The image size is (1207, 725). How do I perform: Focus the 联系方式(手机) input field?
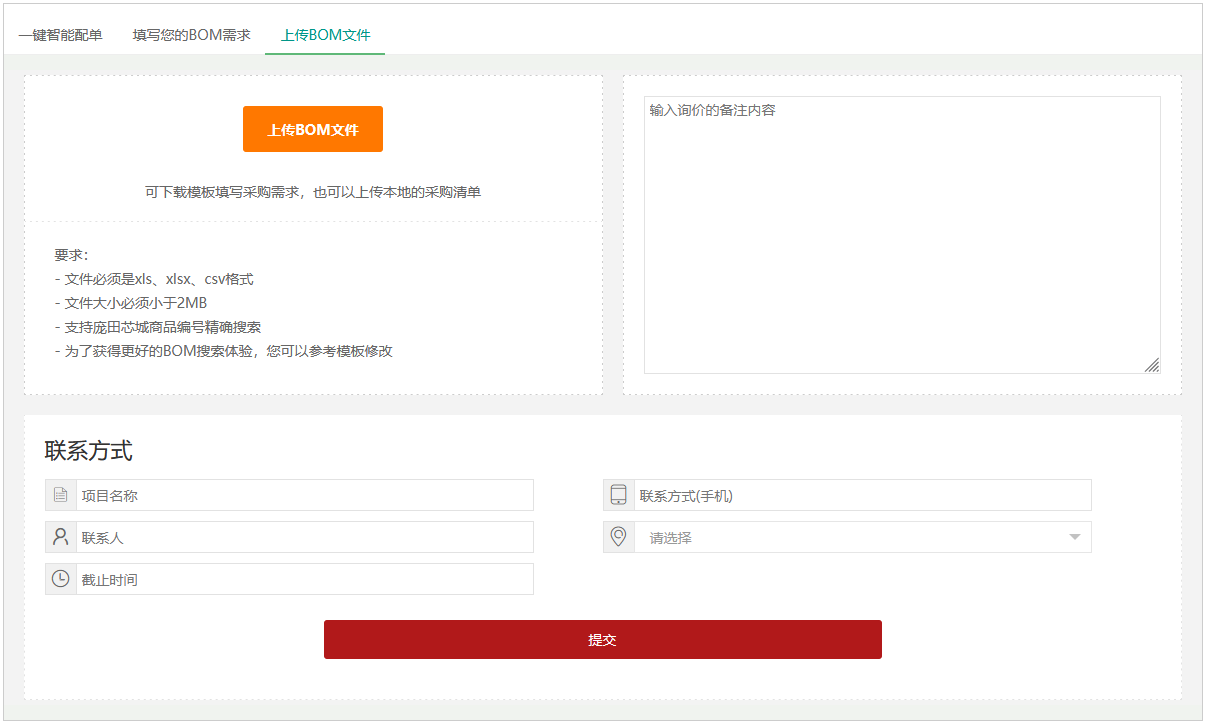[863, 495]
